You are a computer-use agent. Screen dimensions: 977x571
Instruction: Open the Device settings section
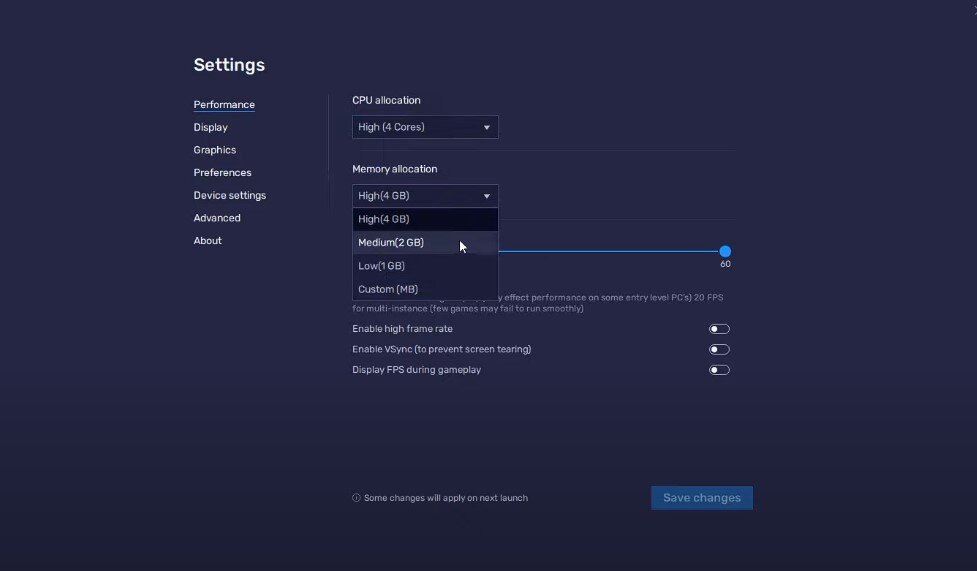[230, 196]
